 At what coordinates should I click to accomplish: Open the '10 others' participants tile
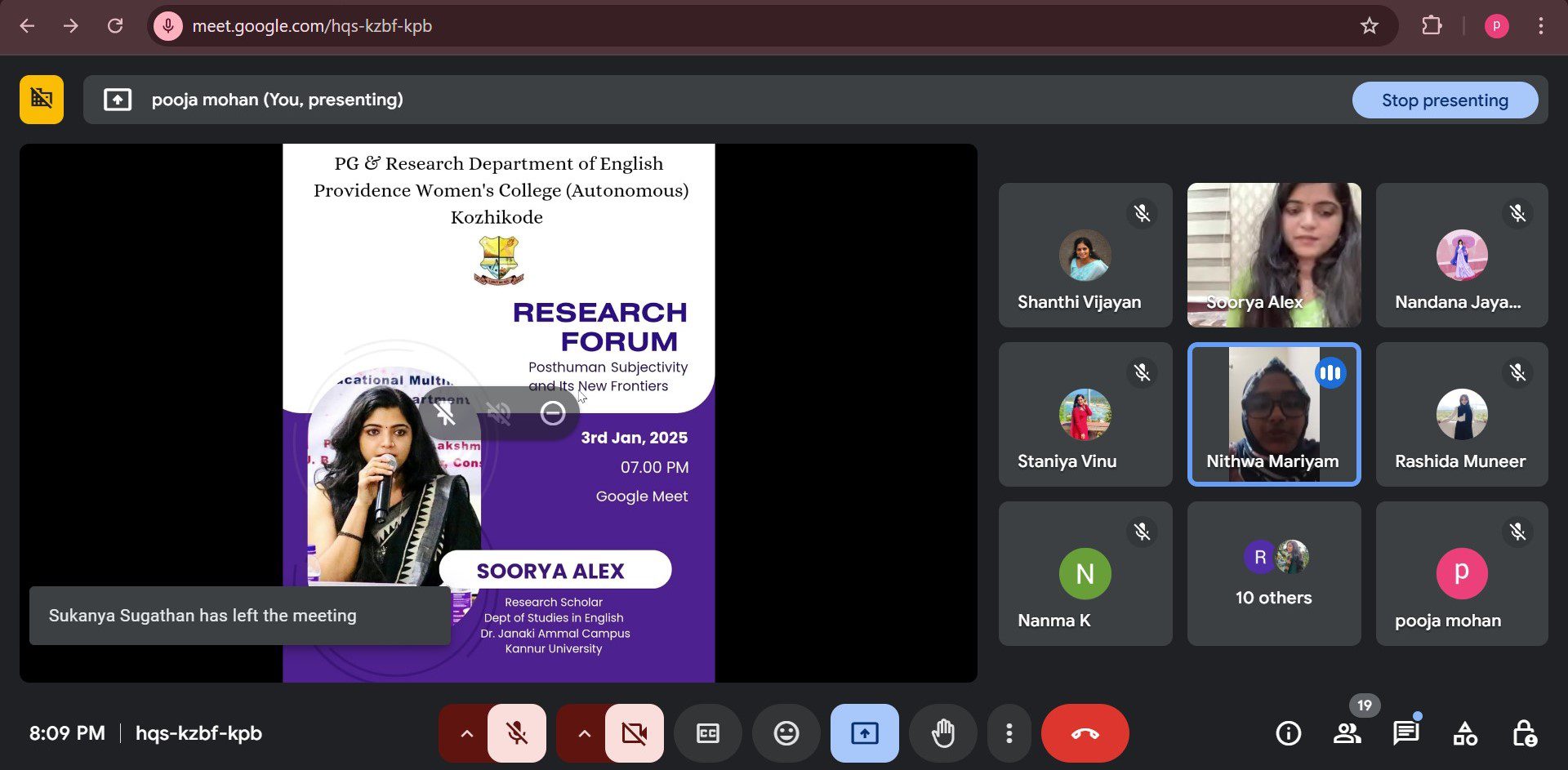point(1273,573)
